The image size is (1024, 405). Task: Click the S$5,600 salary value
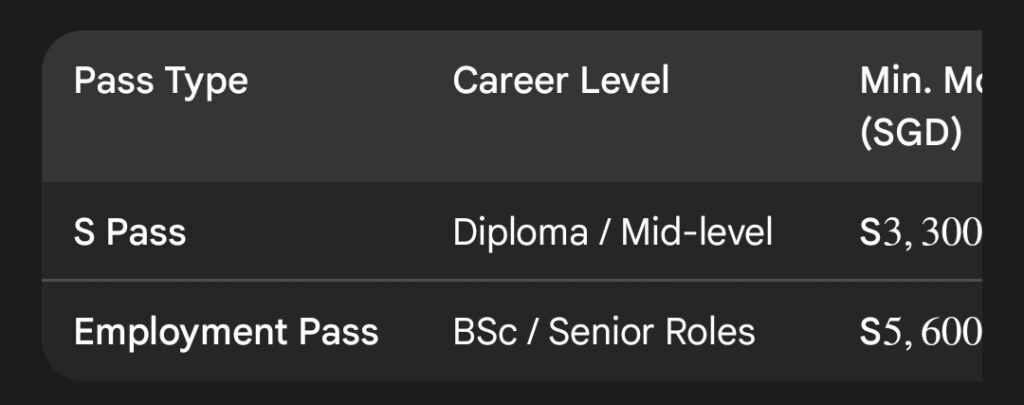click(x=920, y=332)
